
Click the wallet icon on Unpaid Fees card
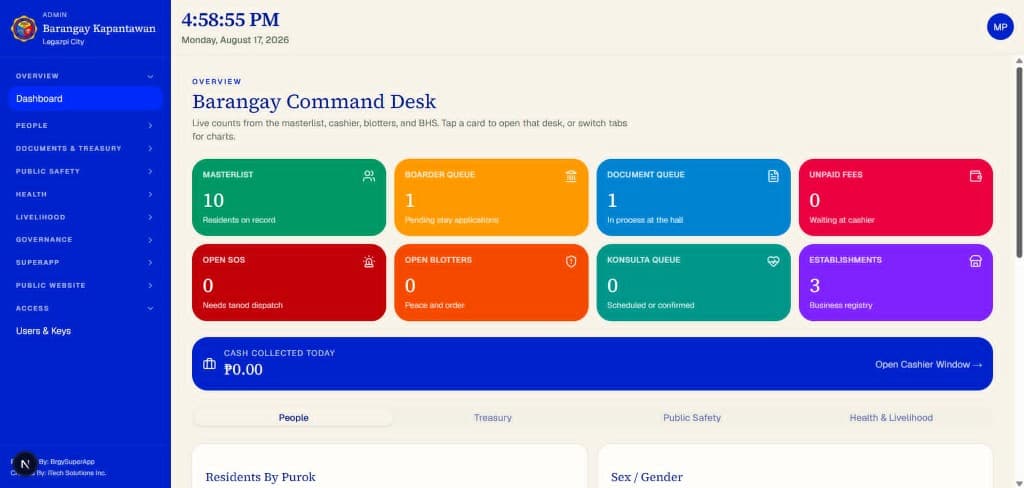tap(976, 176)
